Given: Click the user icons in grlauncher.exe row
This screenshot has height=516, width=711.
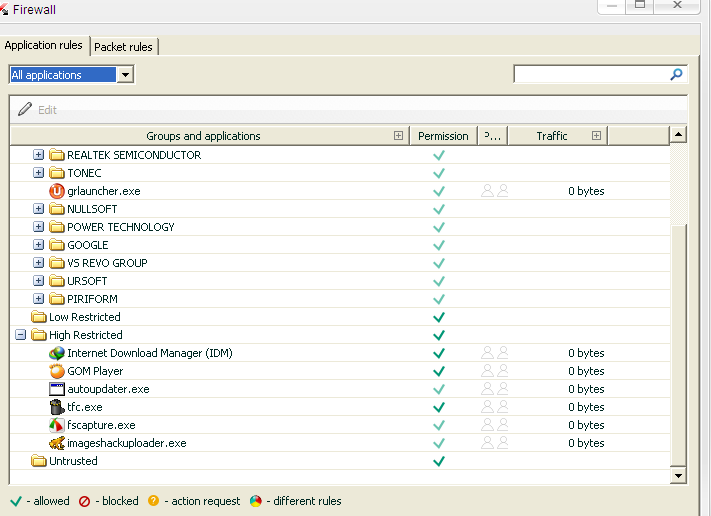Looking at the screenshot, I should click(495, 191).
